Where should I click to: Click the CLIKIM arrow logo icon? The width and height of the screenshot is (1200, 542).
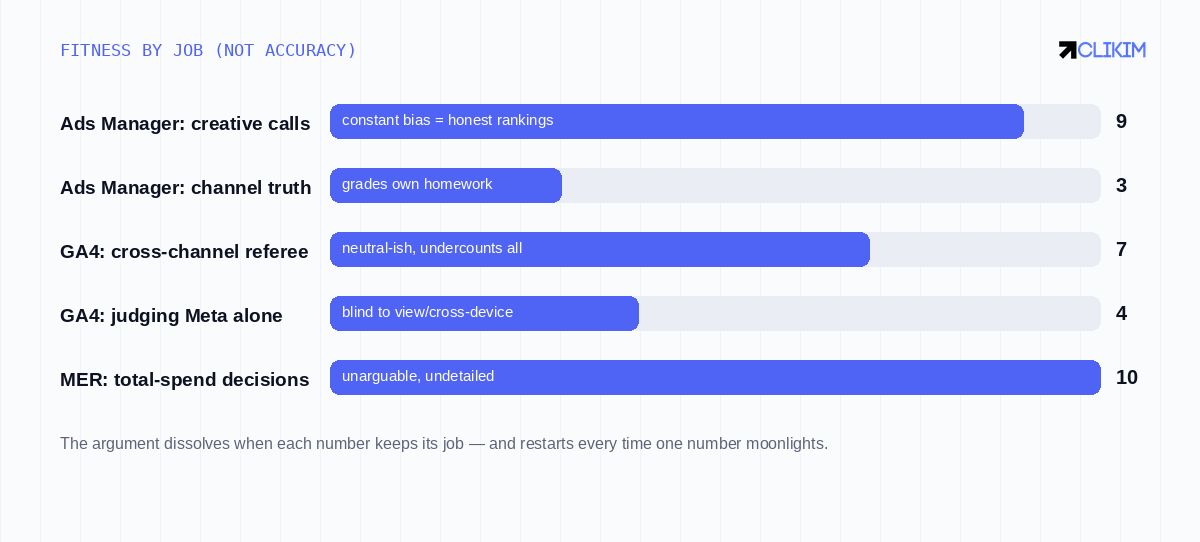point(1068,50)
